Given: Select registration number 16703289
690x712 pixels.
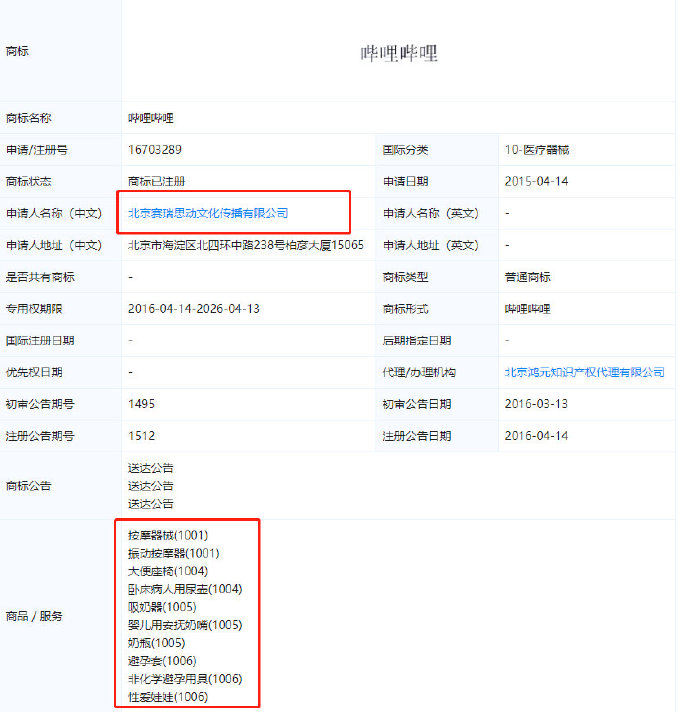Looking at the screenshot, I should point(155,149).
